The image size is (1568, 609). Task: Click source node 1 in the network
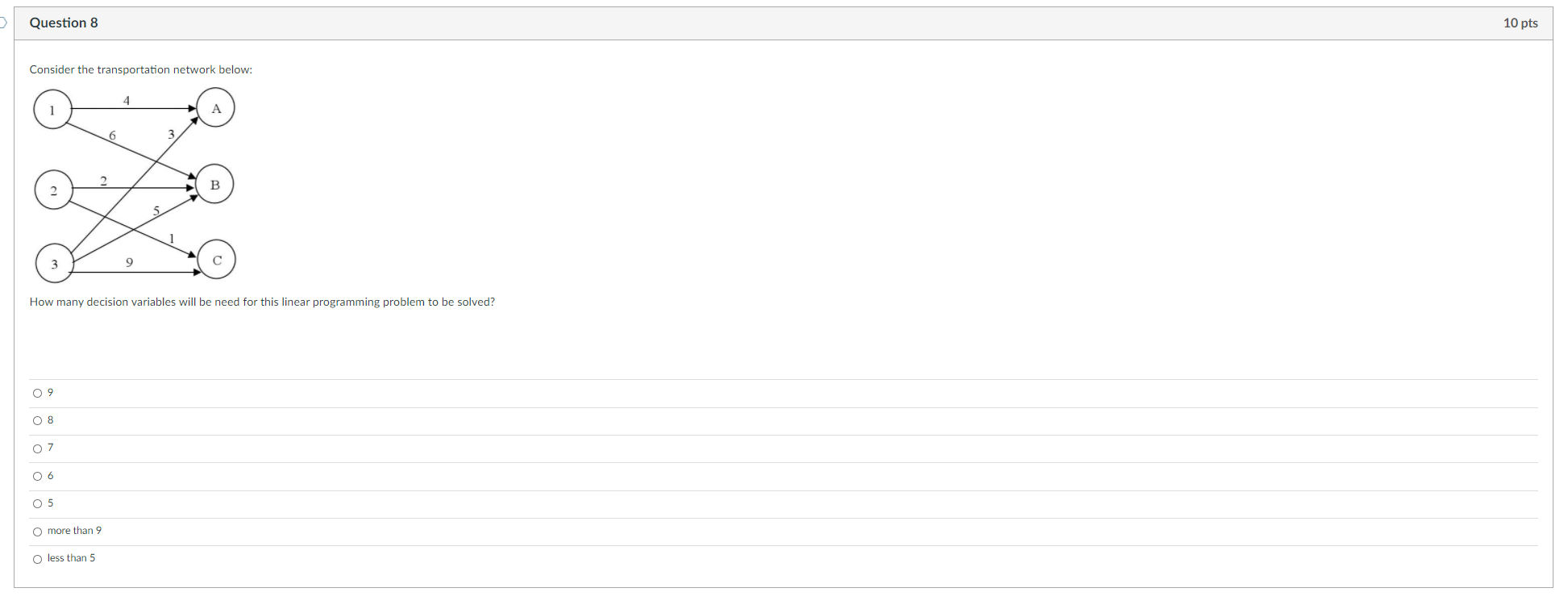pos(52,110)
